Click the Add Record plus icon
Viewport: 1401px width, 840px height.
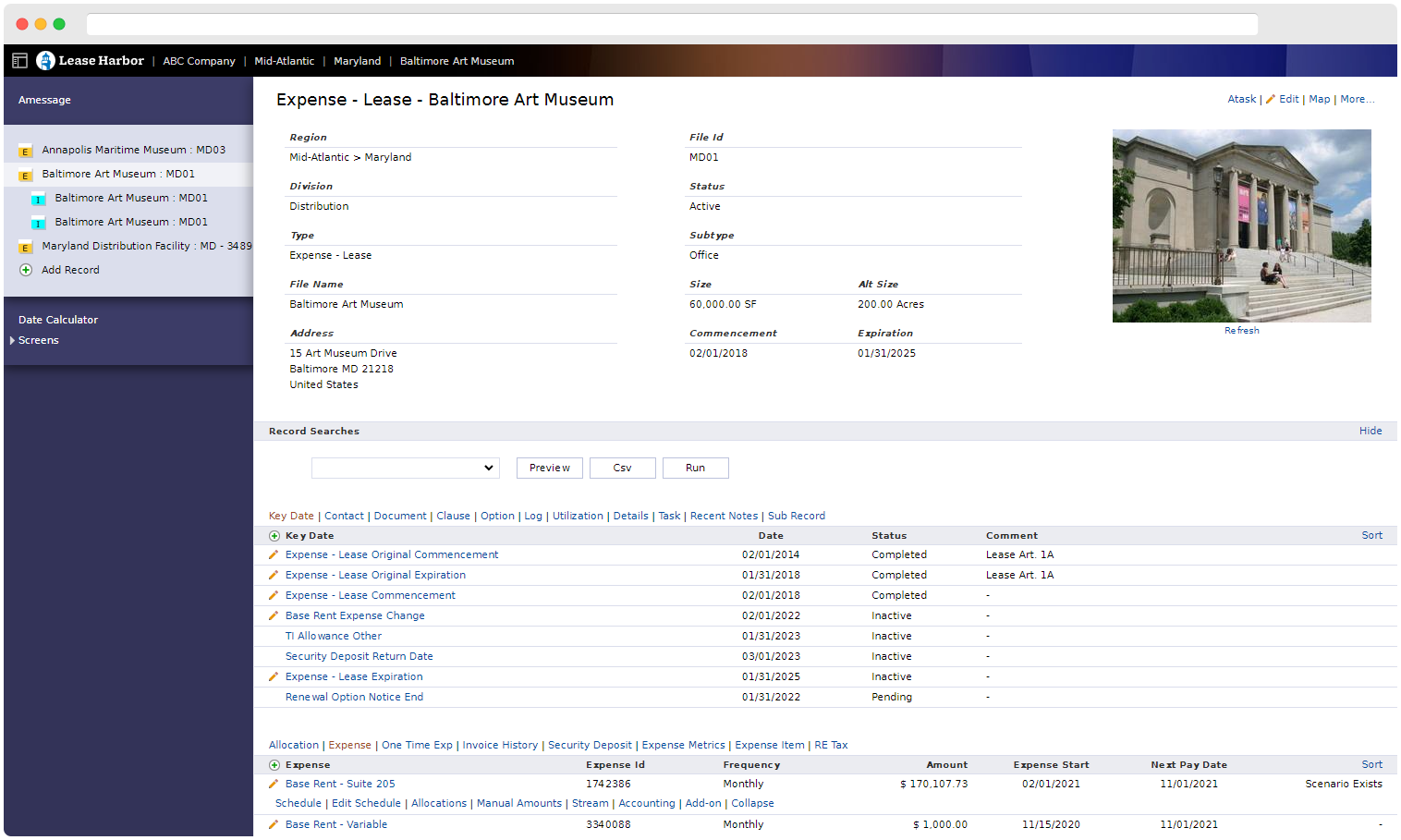tap(26, 269)
